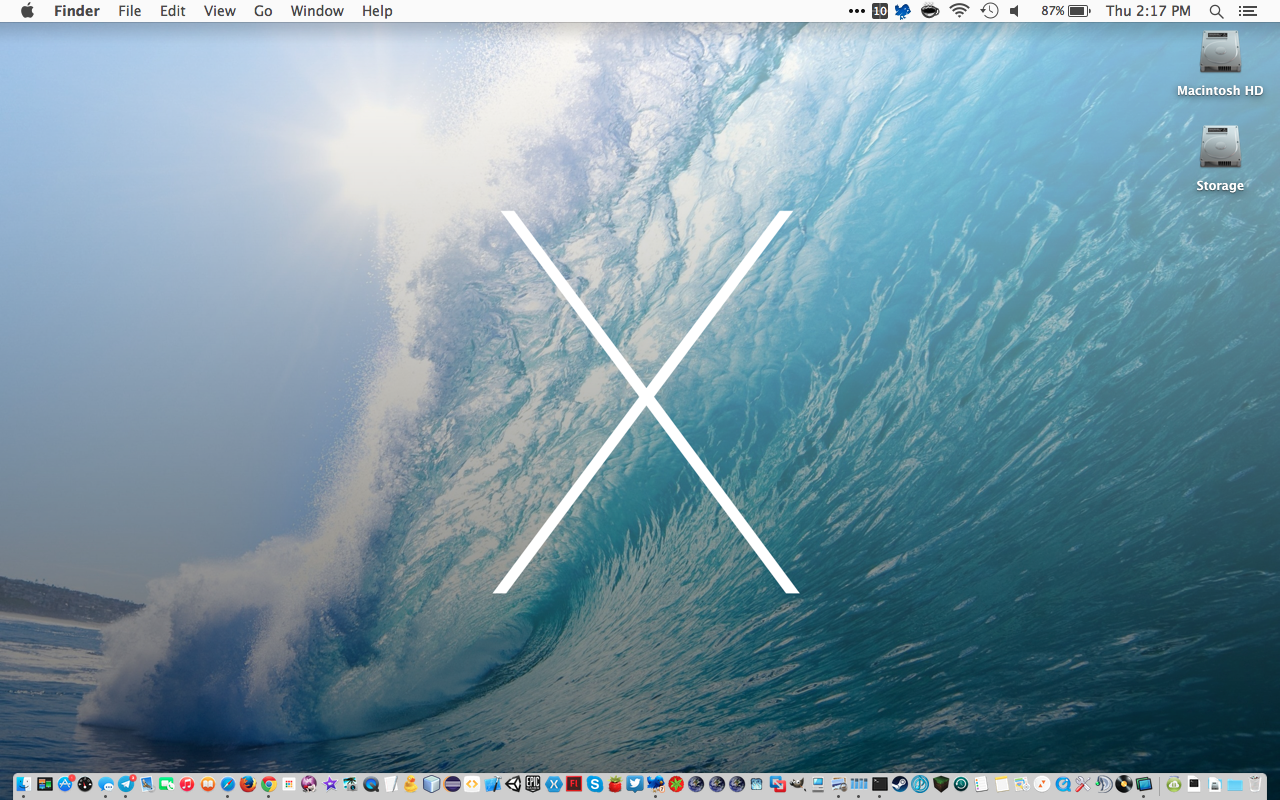Launch Eclipse from the Dock
The width and height of the screenshot is (1280, 800).
(x=453, y=784)
